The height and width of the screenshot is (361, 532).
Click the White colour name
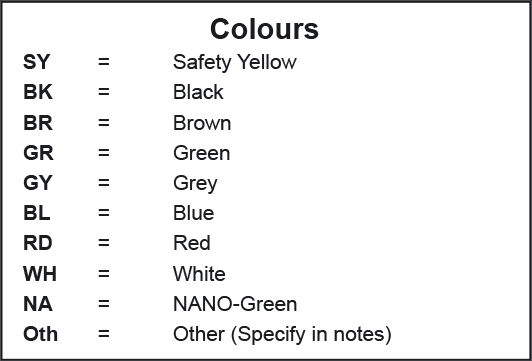click(199, 273)
